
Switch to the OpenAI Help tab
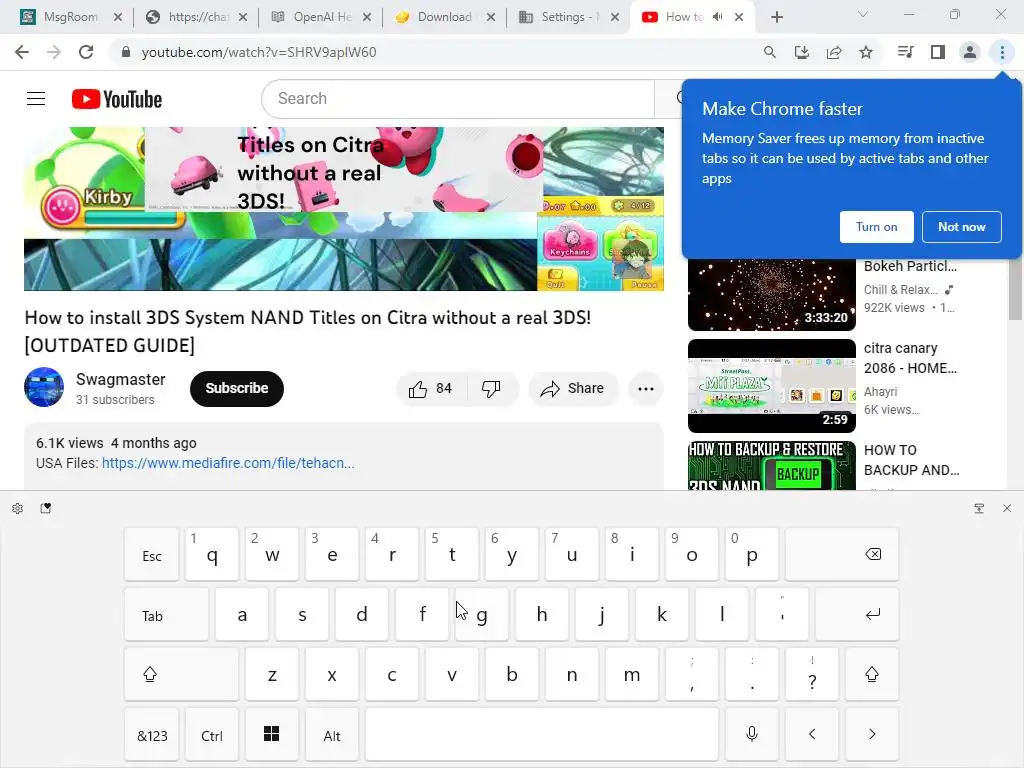click(318, 17)
